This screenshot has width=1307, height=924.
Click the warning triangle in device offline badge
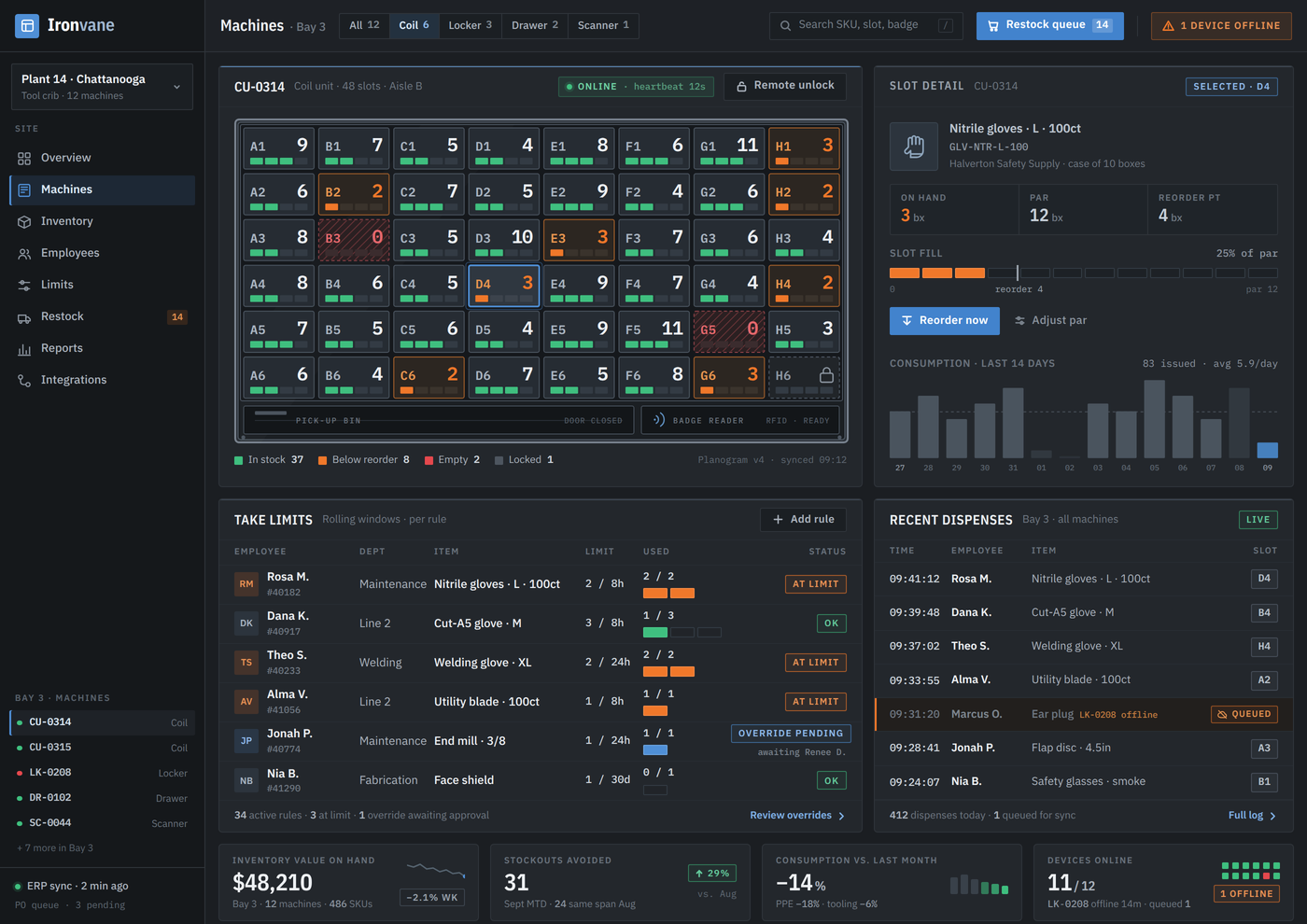pyautogui.click(x=1168, y=26)
